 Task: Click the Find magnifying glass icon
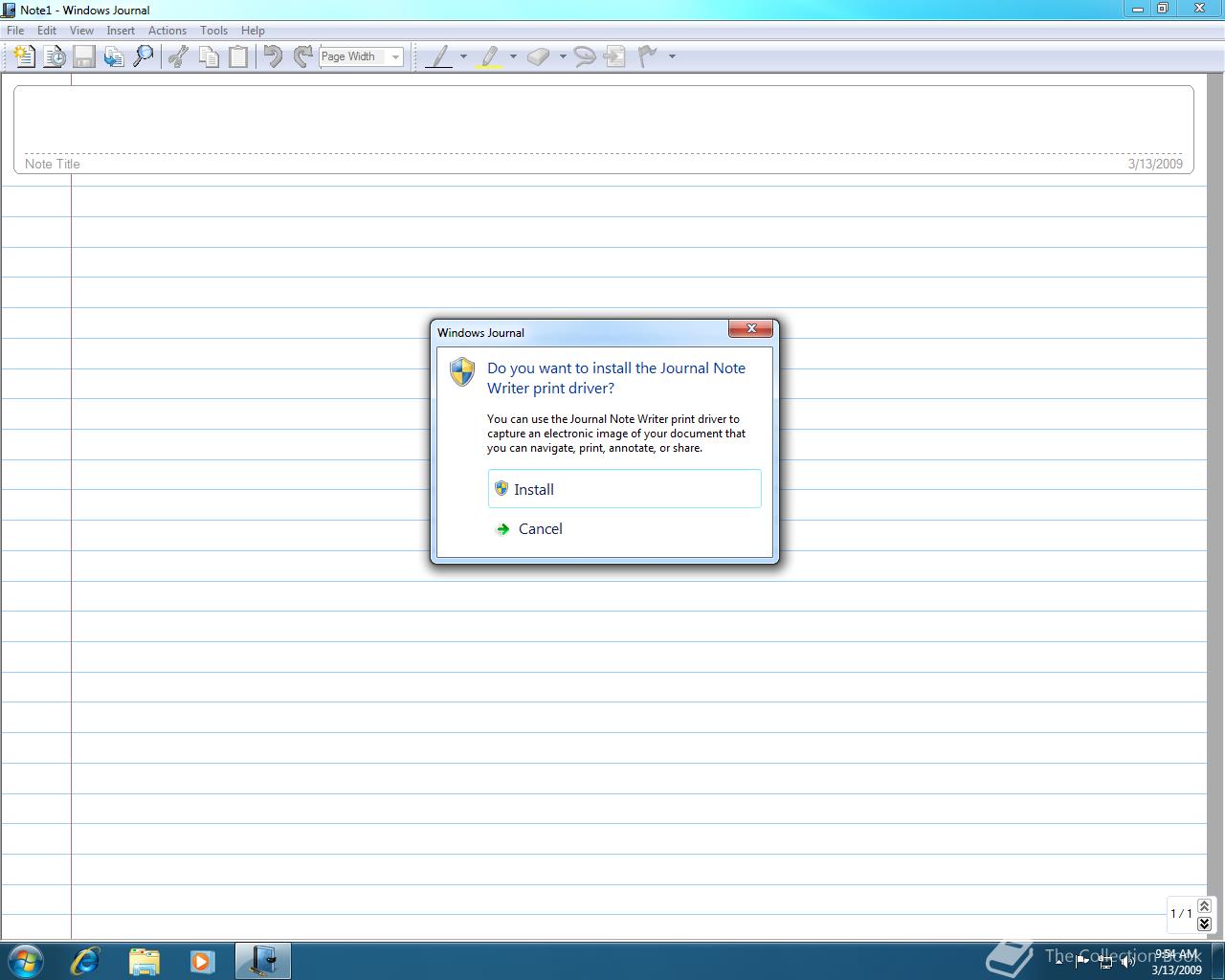(x=144, y=56)
